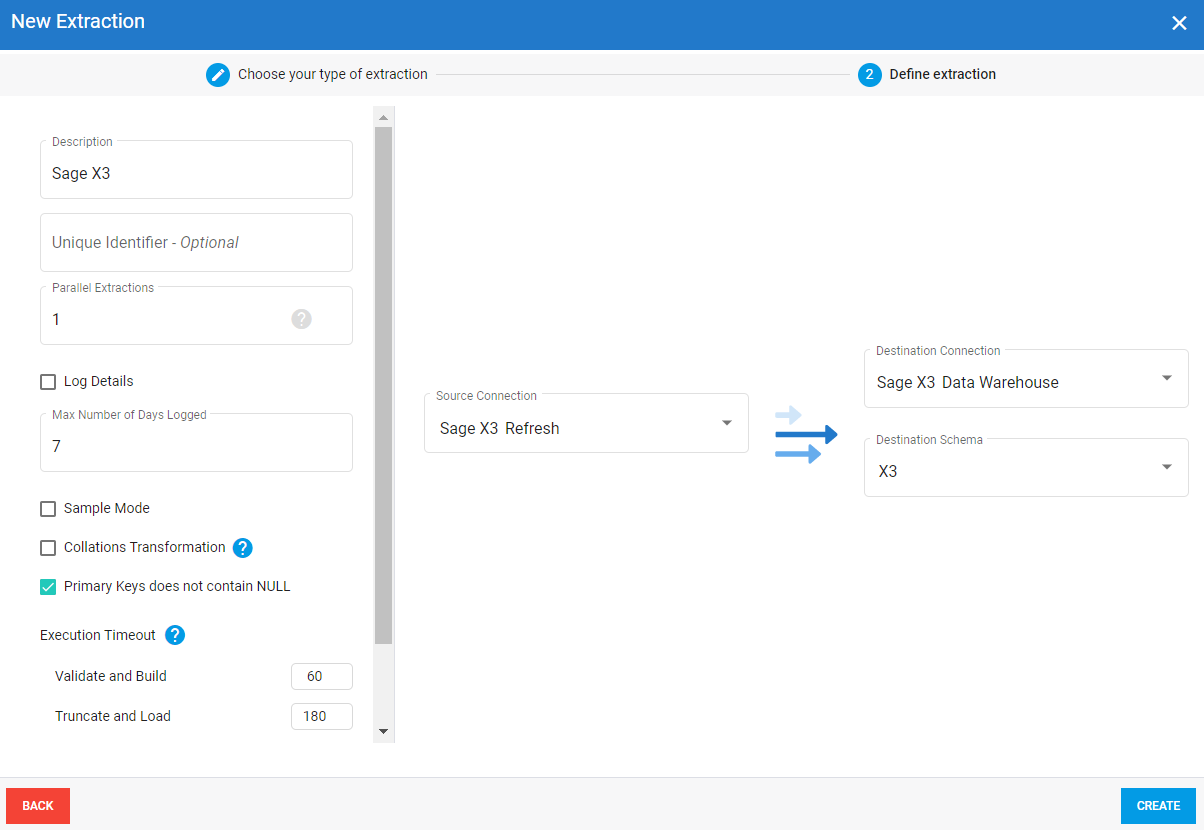Expand the Destination Connection dropdown
This screenshot has height=830, width=1204.
pyautogui.click(x=1026, y=379)
